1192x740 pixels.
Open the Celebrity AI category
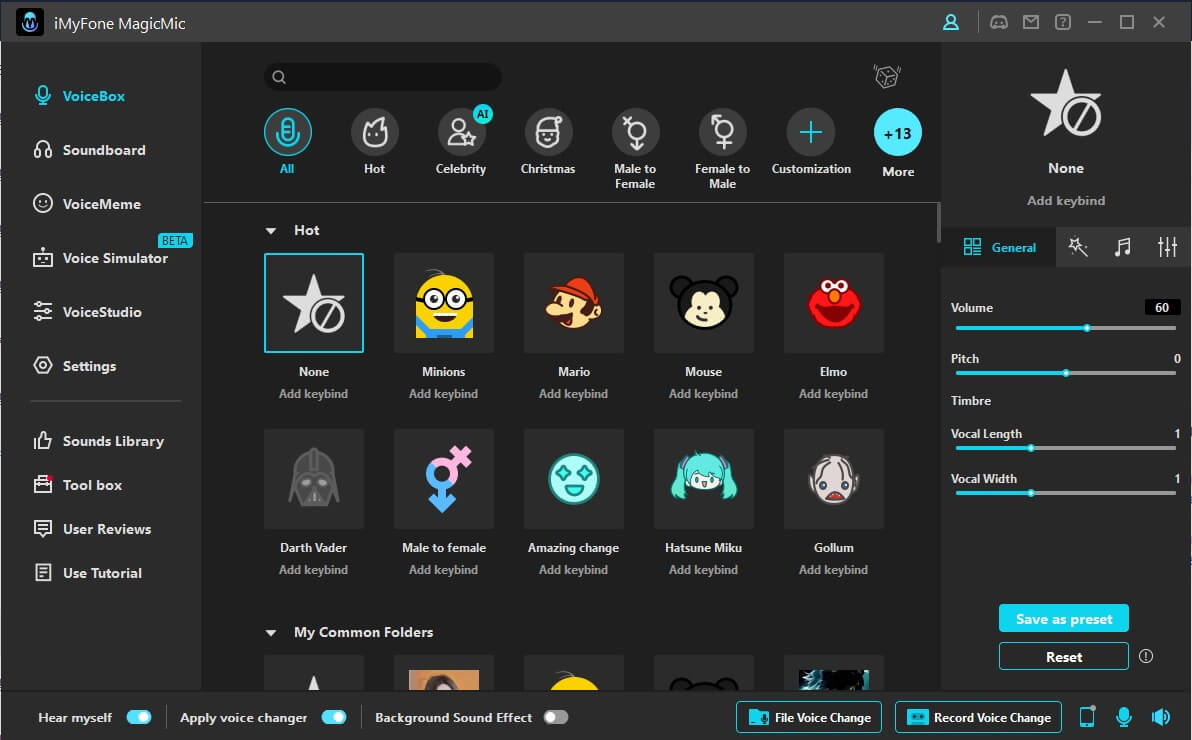click(x=461, y=132)
